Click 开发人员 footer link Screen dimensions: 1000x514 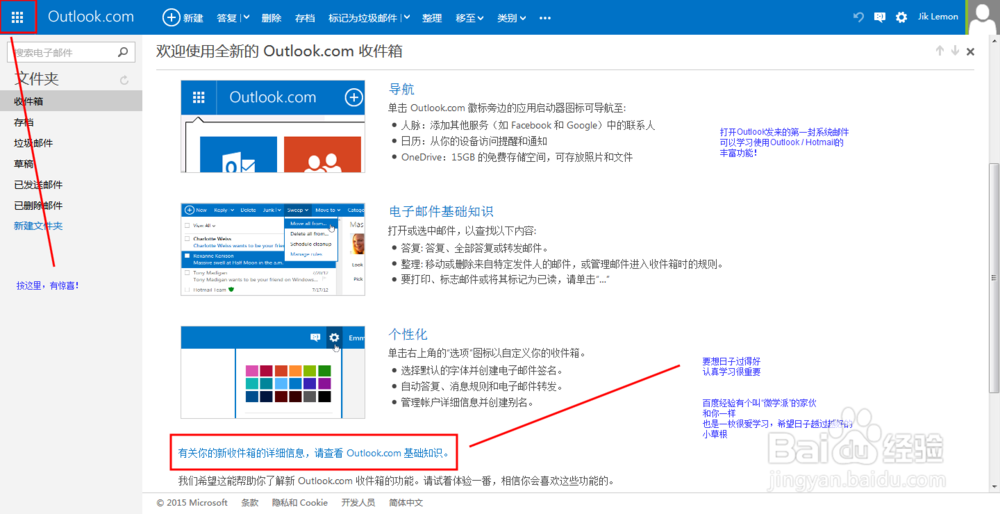(x=358, y=503)
